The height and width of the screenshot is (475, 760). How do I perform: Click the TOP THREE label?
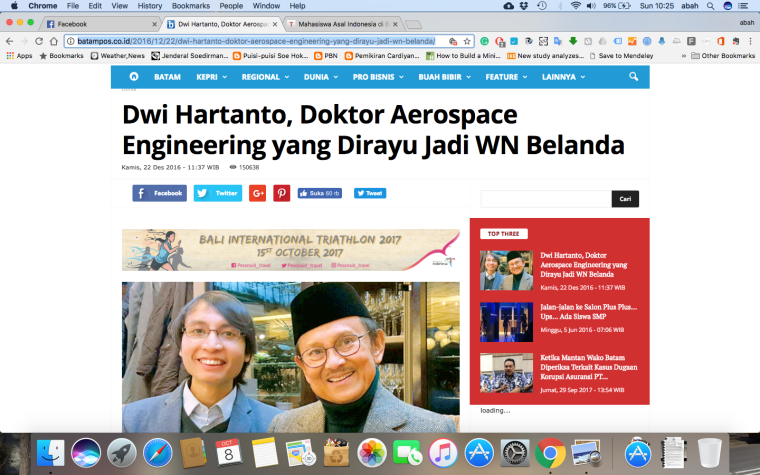click(504, 234)
